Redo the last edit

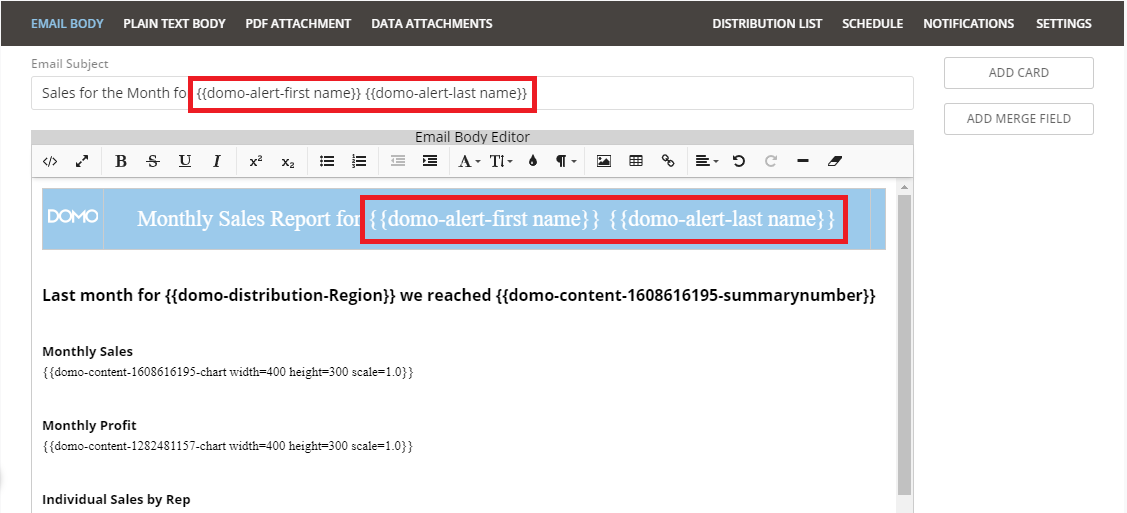(x=770, y=162)
